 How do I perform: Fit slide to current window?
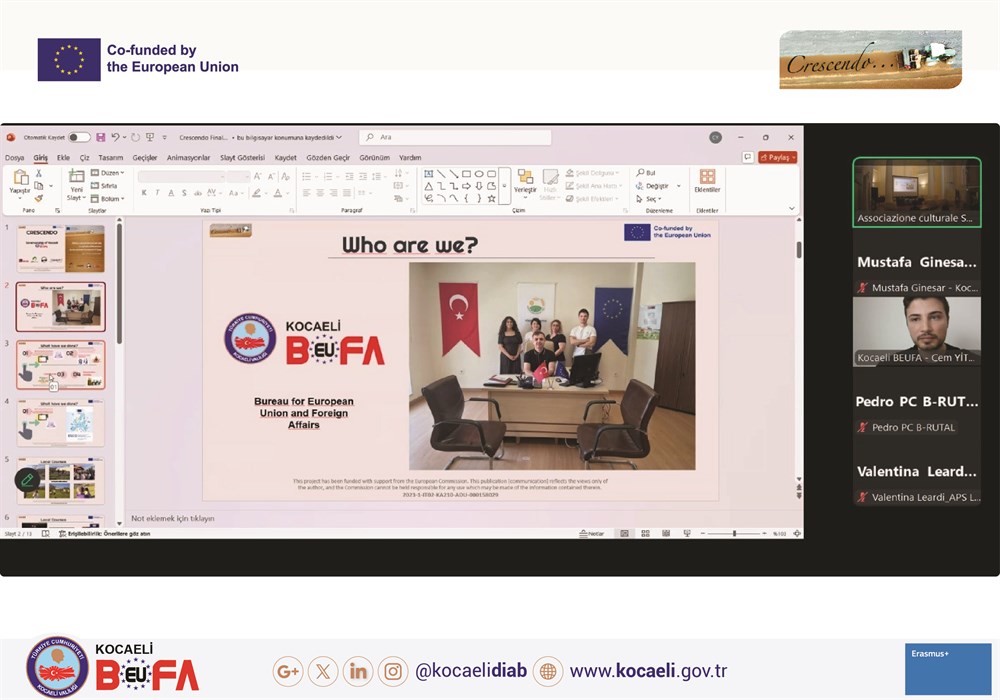tap(797, 534)
